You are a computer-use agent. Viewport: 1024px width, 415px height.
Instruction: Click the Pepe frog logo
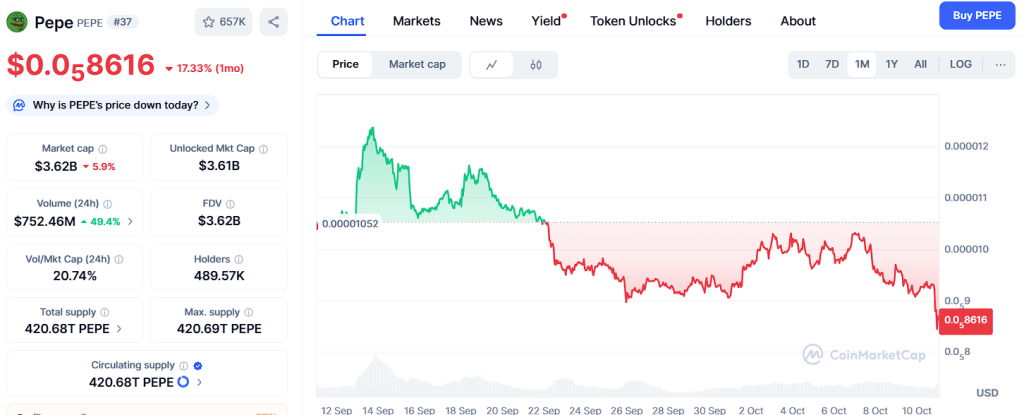coord(17,21)
